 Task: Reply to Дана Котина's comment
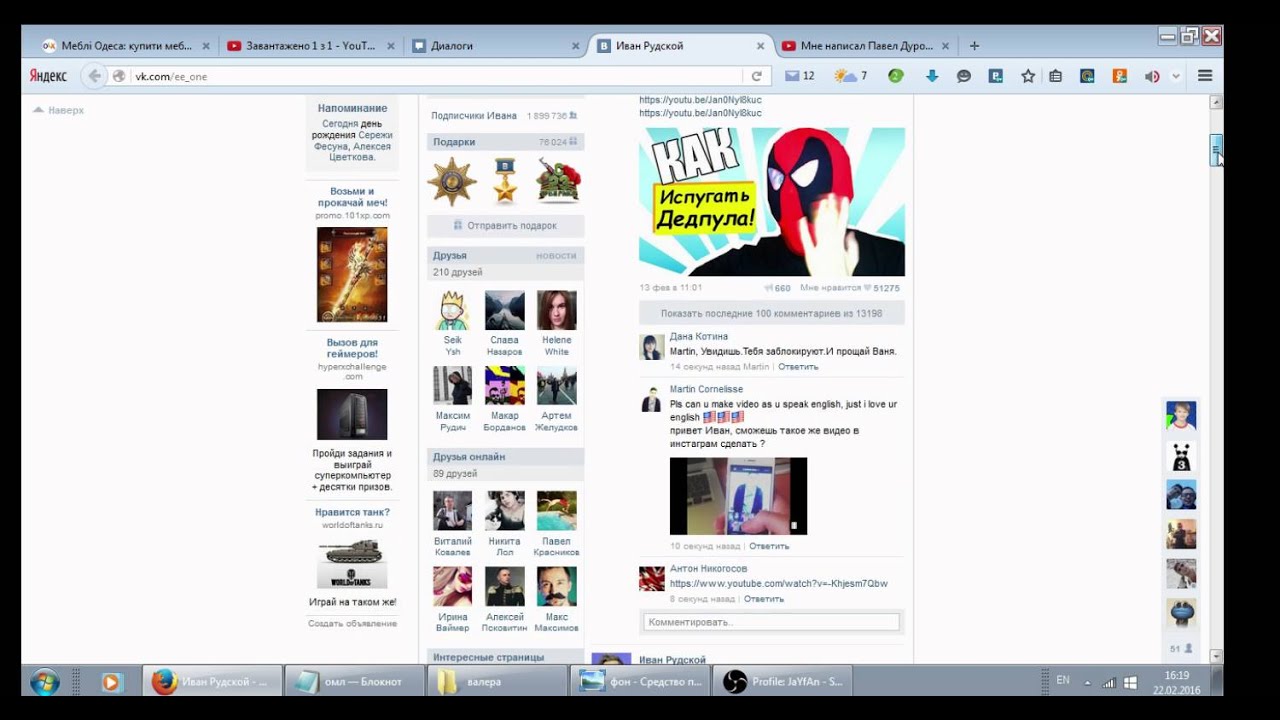pos(798,367)
